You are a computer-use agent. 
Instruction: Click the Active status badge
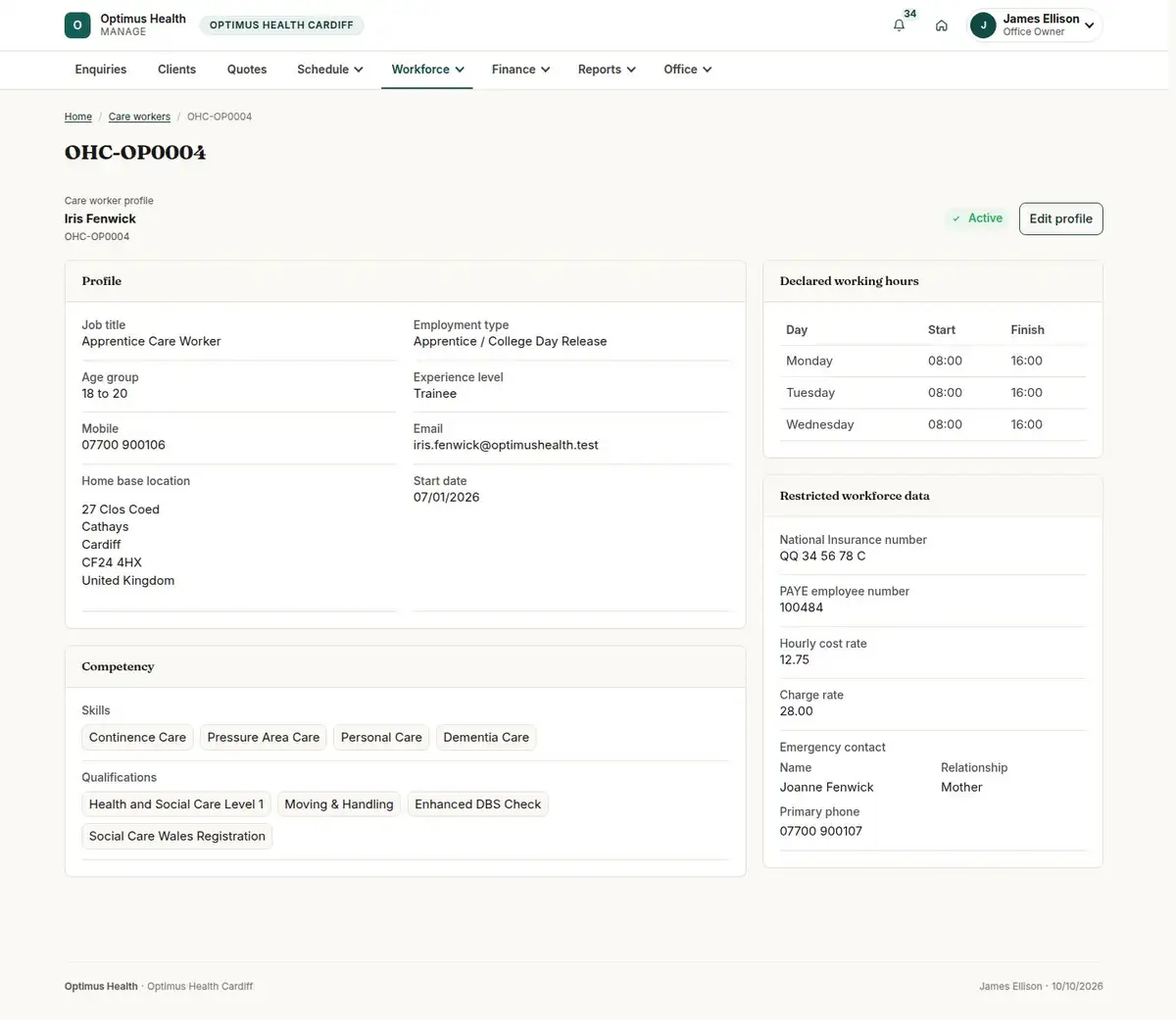pos(977,219)
